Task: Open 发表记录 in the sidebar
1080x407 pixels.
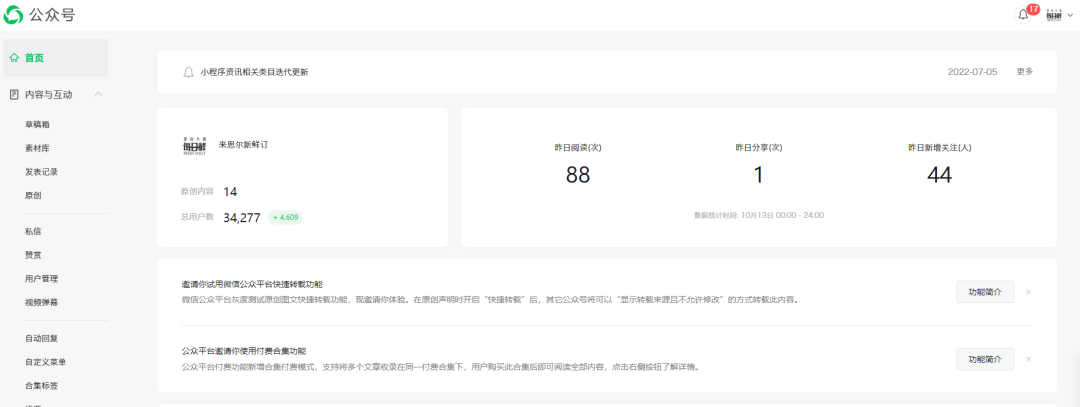Action: point(41,171)
